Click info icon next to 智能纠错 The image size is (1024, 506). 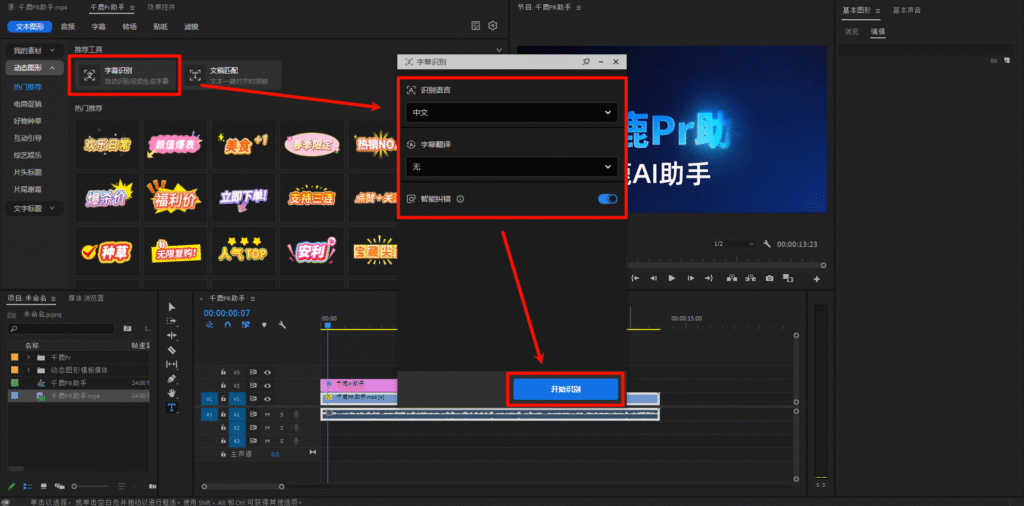tap(460, 199)
